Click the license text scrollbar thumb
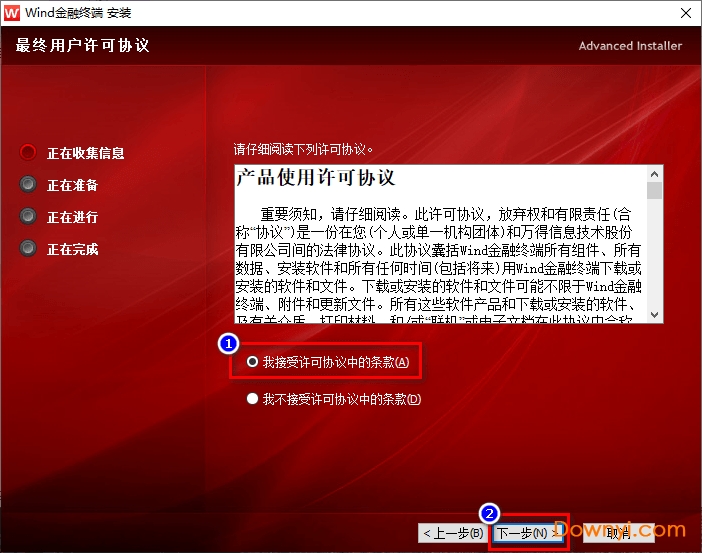The height and width of the screenshot is (553, 702). (x=654, y=191)
